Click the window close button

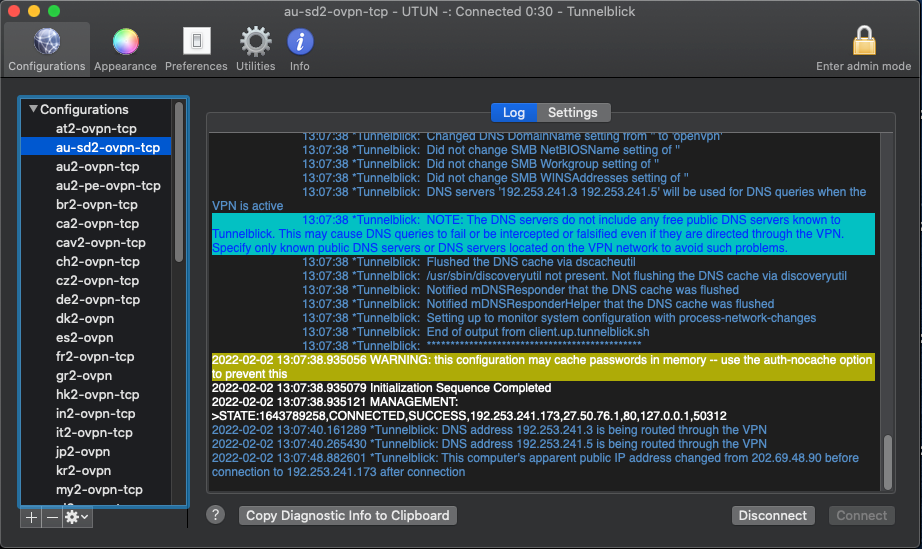pyautogui.click(x=14, y=11)
